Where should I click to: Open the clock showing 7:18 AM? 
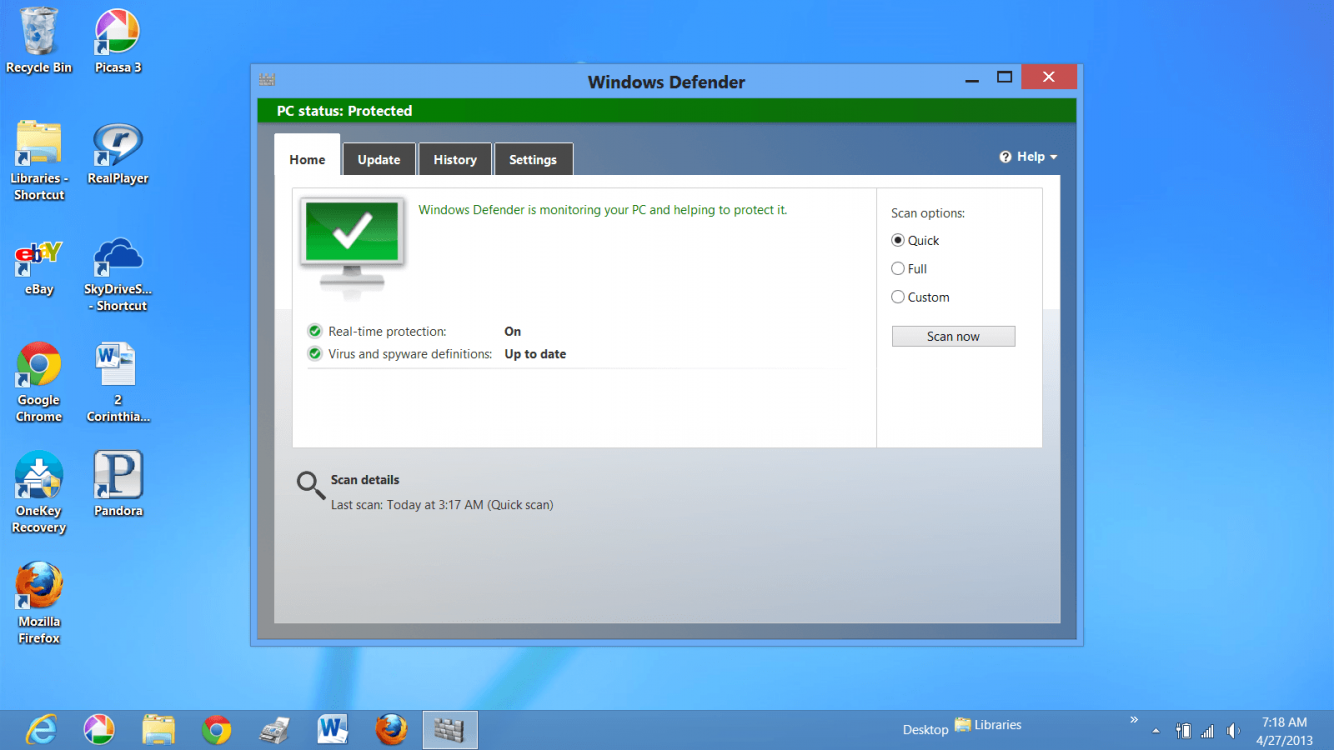(x=1284, y=731)
